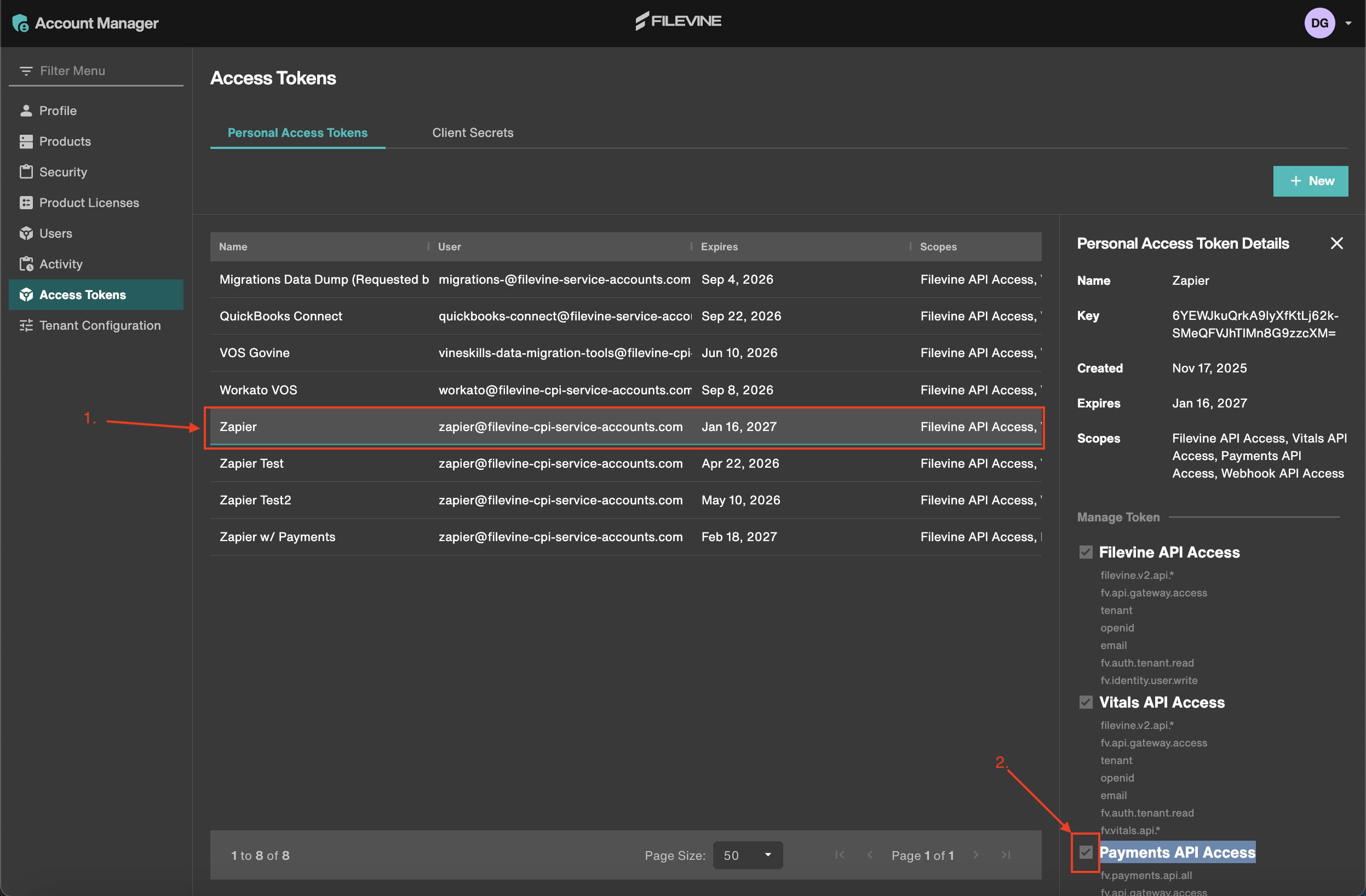Image resolution: width=1366 pixels, height=896 pixels.
Task: Open Tenant Configuration
Action: pyautogui.click(x=96, y=325)
